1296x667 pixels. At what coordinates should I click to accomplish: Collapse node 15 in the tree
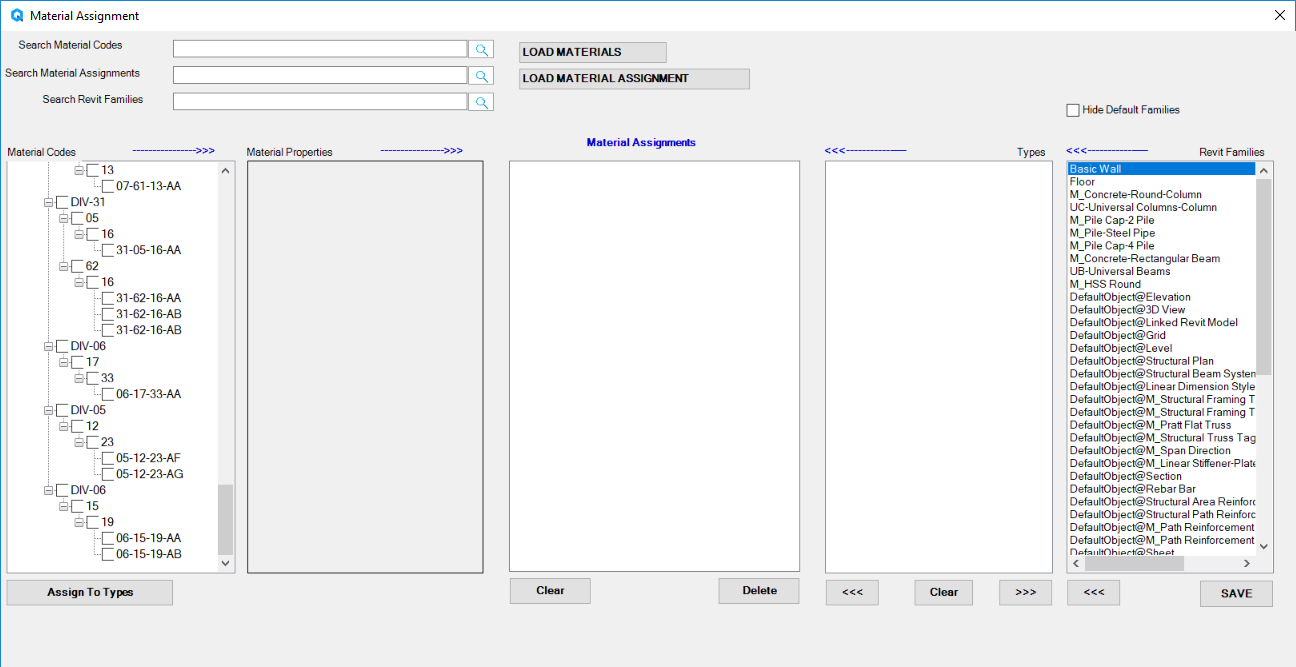[63, 506]
